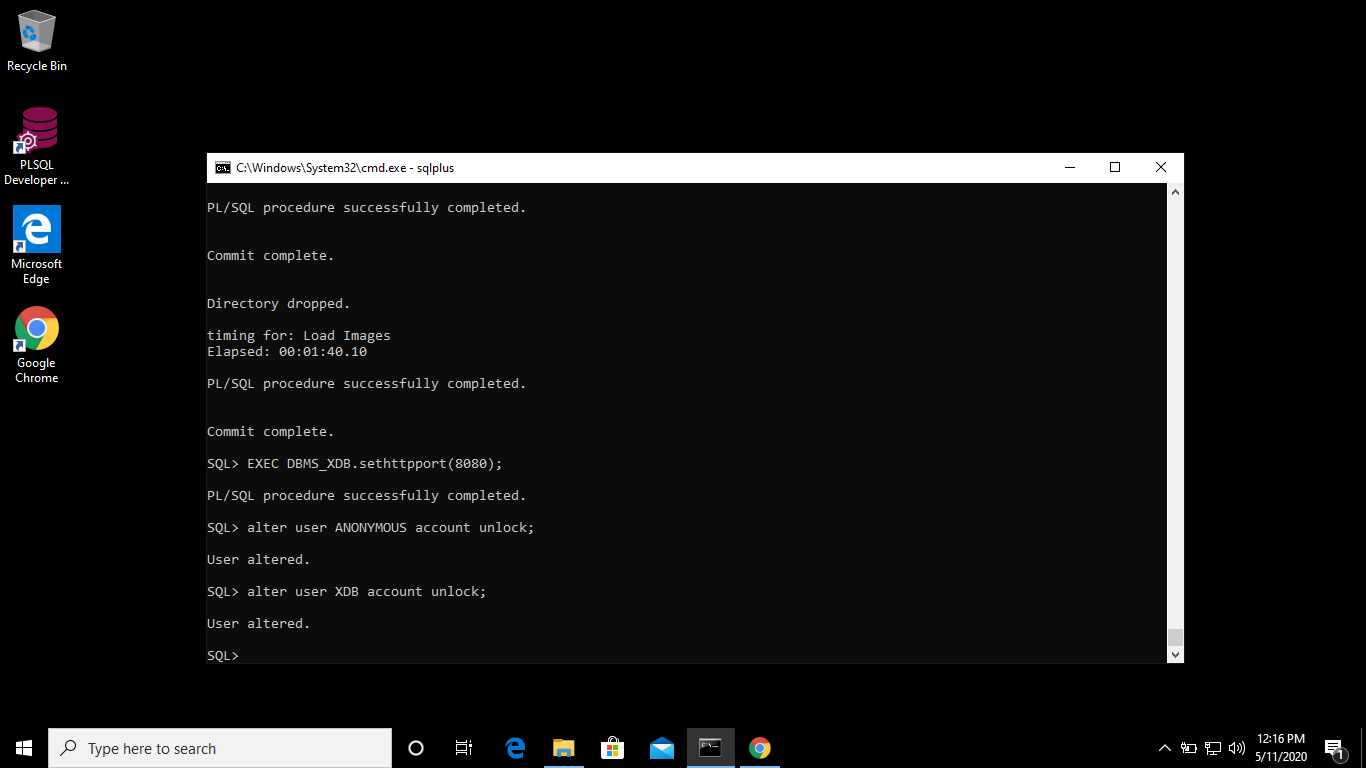This screenshot has width=1366, height=768.
Task: Open Microsoft Store from the taskbar
Action: (612, 748)
